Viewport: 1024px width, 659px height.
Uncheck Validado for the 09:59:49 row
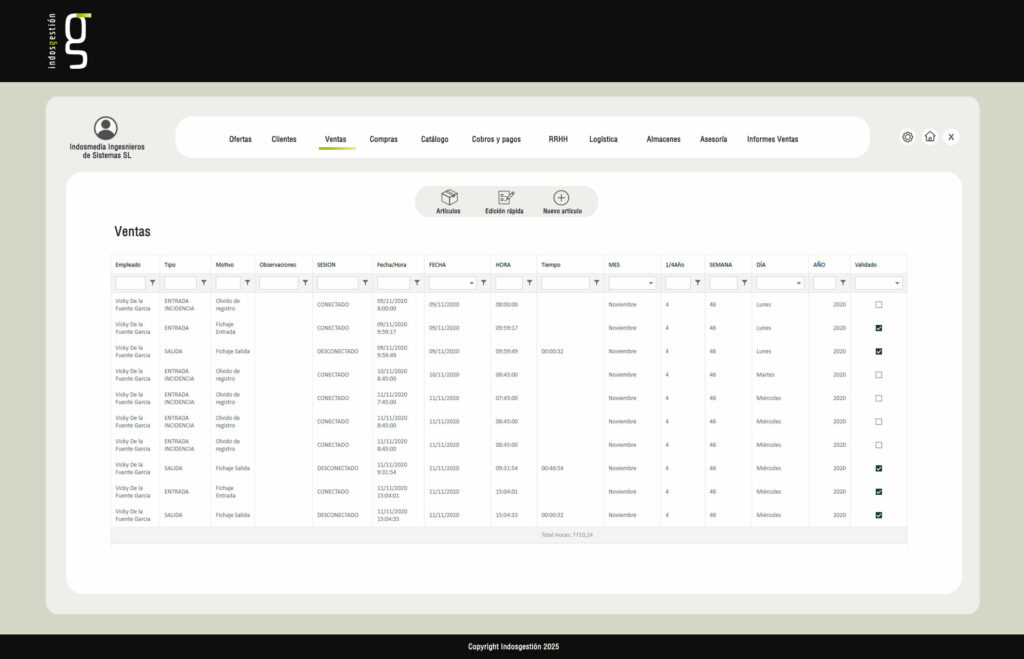pyautogui.click(x=878, y=351)
